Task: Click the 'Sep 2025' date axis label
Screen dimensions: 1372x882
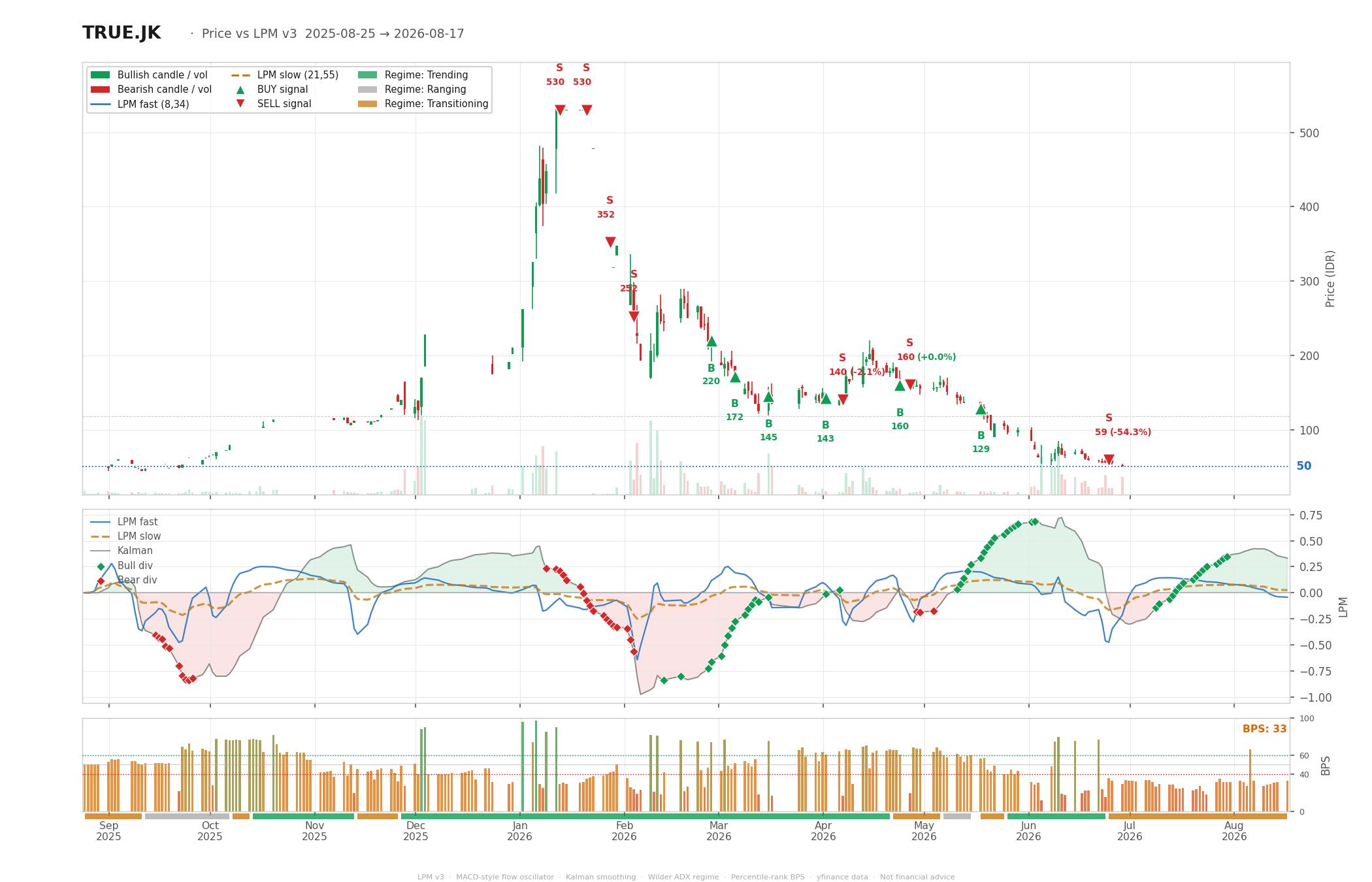Action: pos(108,831)
